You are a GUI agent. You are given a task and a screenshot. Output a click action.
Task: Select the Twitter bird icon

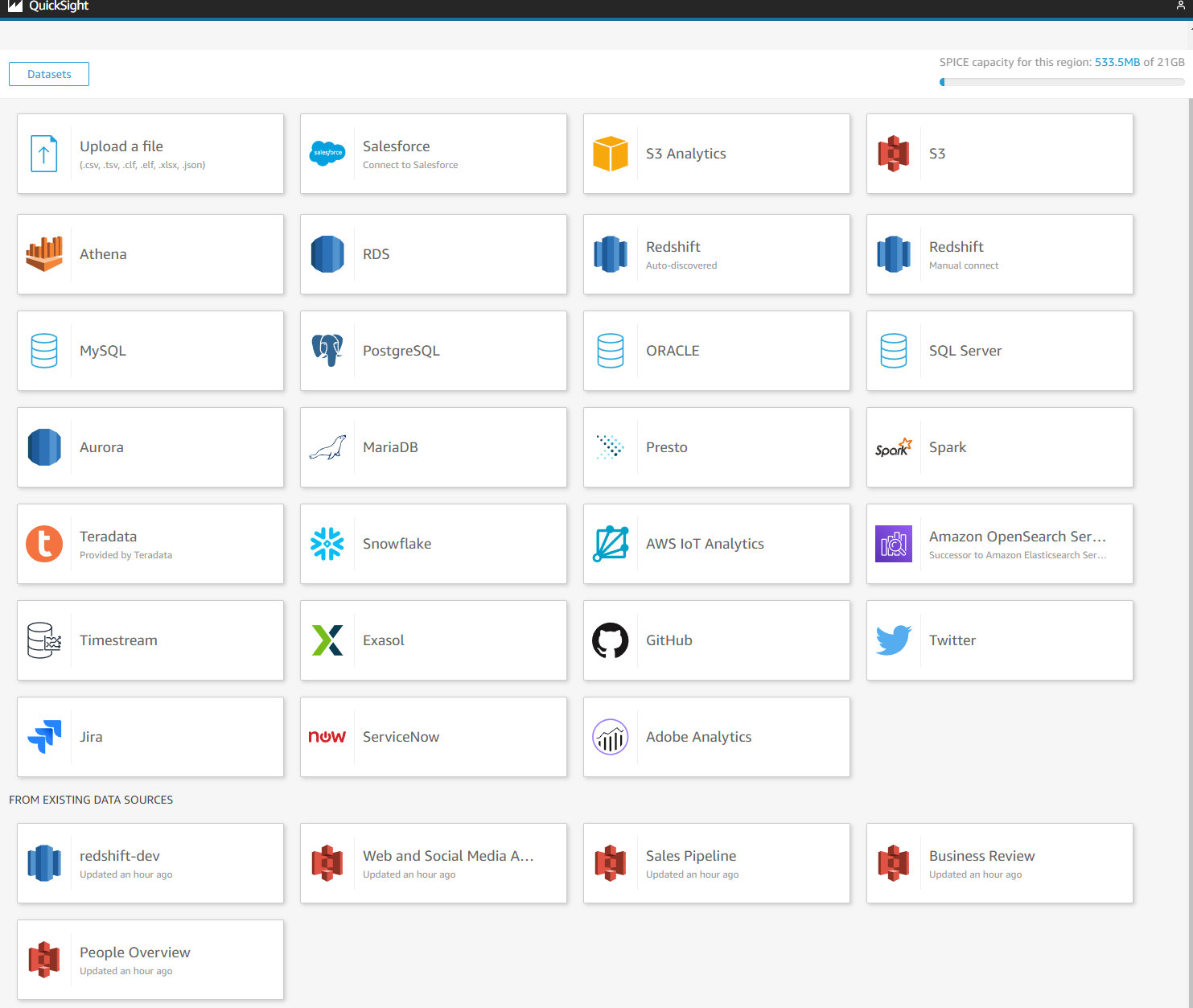point(894,640)
